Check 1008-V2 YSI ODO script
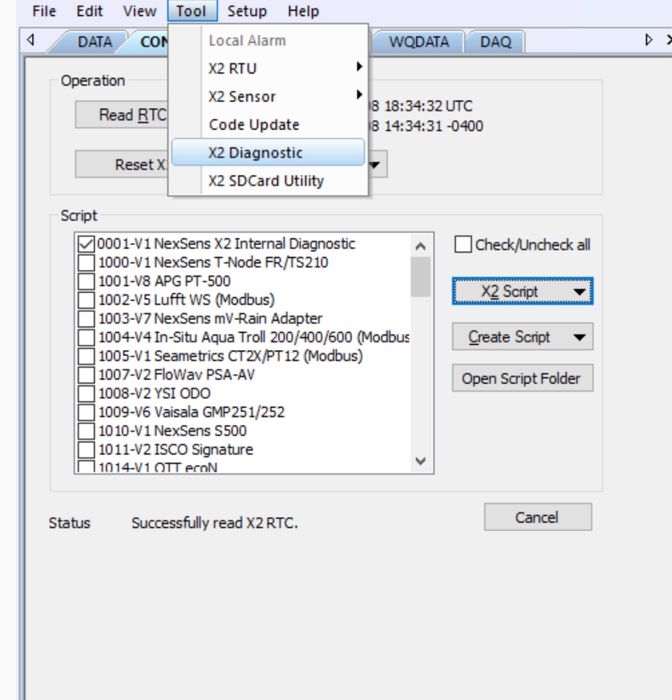The height and width of the screenshot is (700, 672). click(86, 394)
